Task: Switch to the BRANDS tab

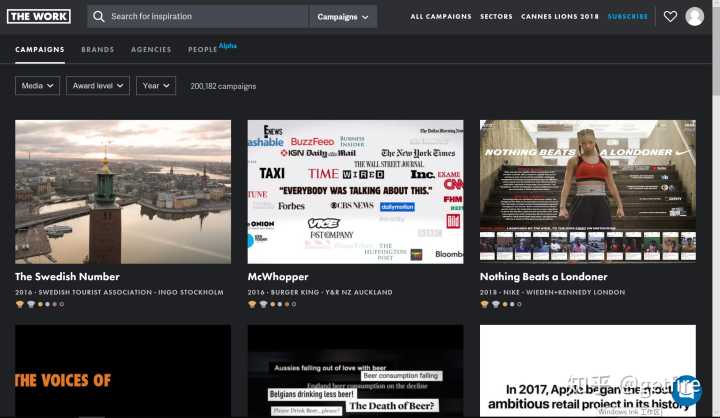Action: pyautogui.click(x=97, y=50)
